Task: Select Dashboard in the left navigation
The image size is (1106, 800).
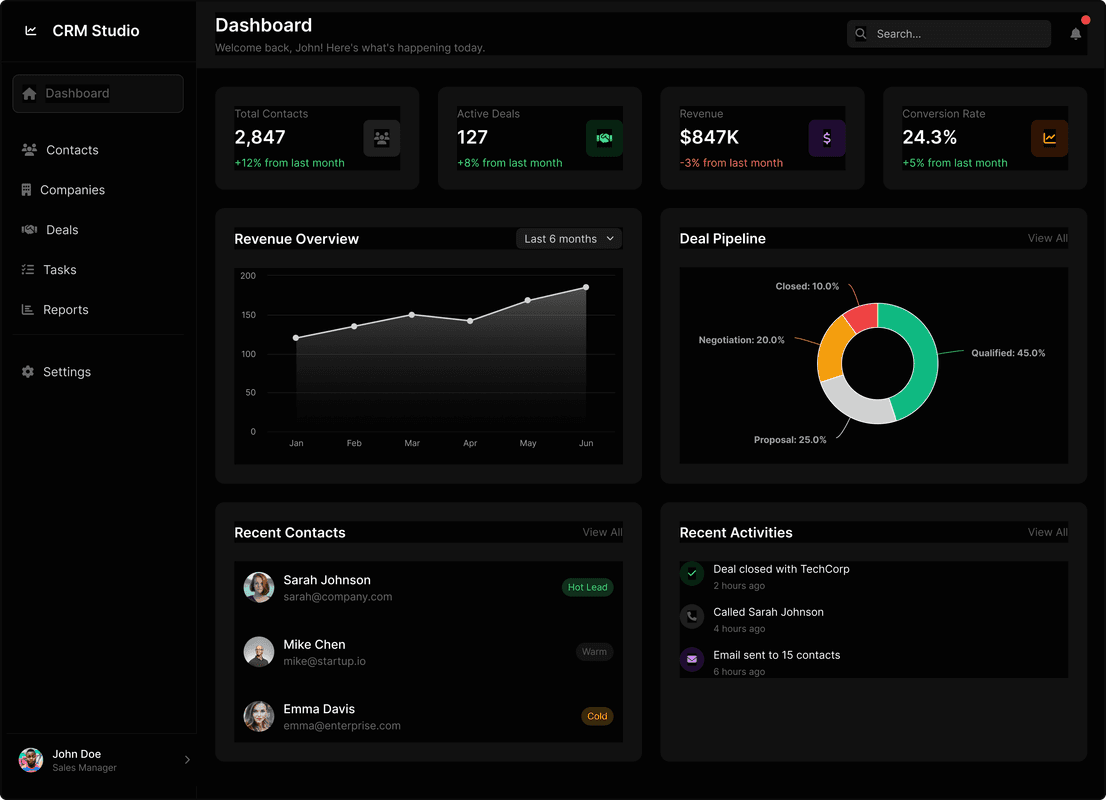Action: 75,93
